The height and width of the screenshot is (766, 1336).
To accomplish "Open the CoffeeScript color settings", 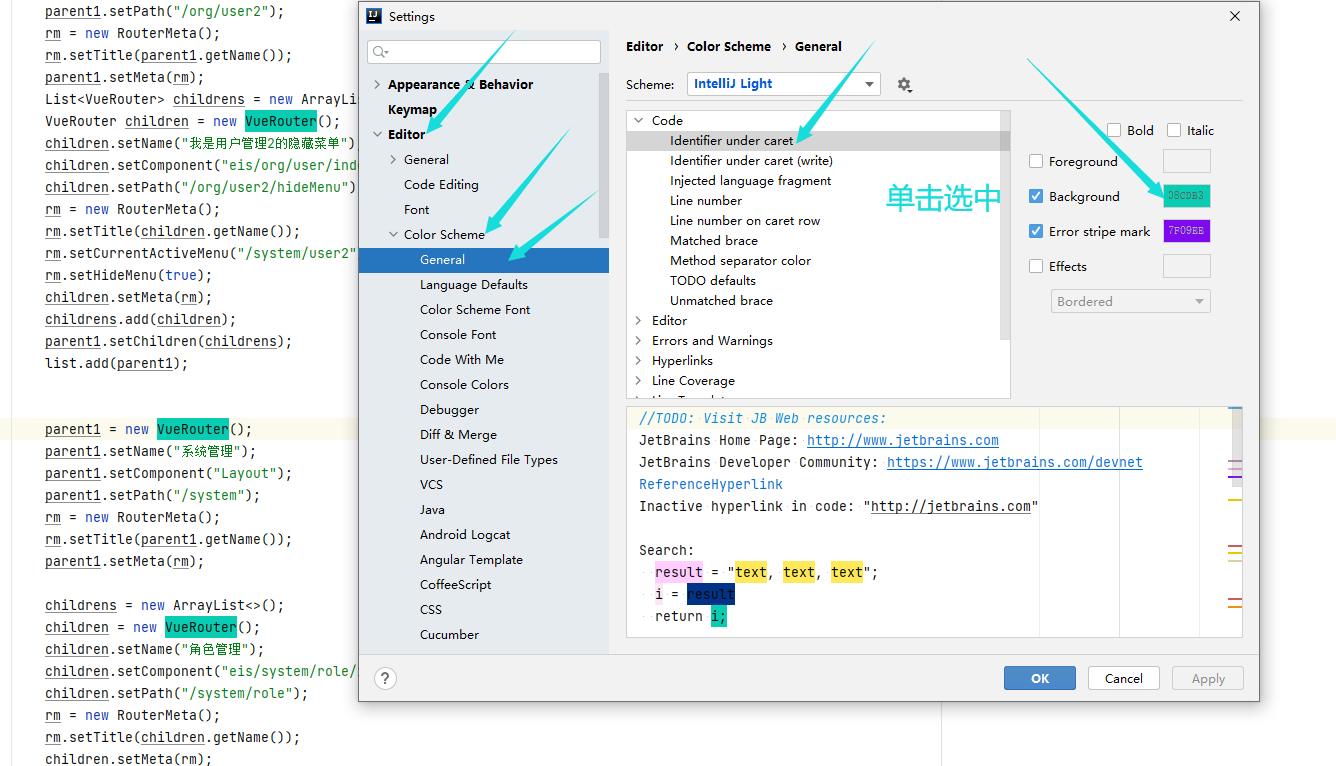I will [456, 584].
